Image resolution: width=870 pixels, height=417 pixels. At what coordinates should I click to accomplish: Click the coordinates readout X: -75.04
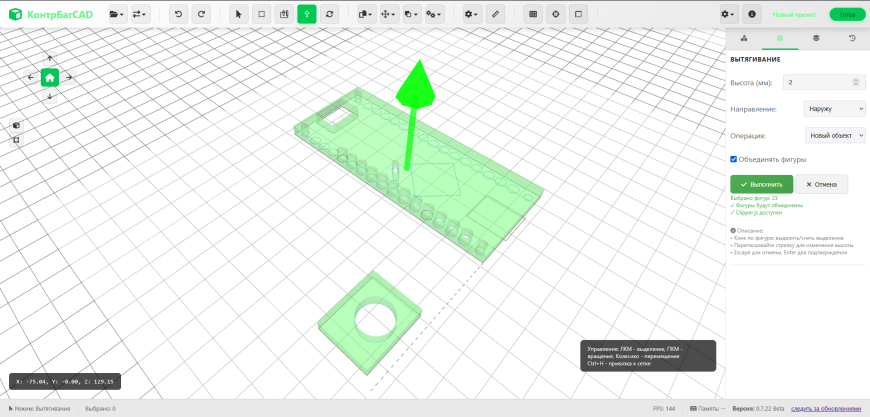(x=65, y=382)
